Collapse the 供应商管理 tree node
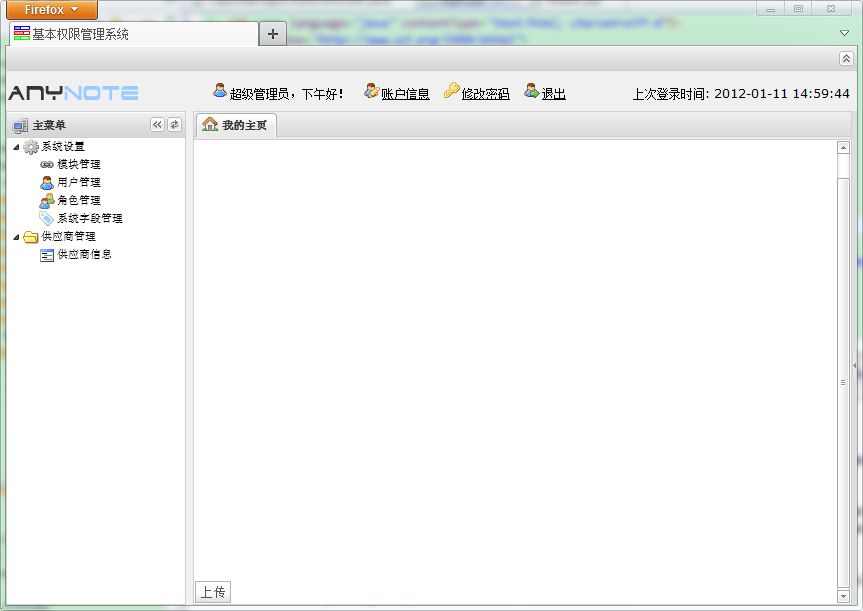Viewport: 863px width, 611px height. [x=17, y=237]
